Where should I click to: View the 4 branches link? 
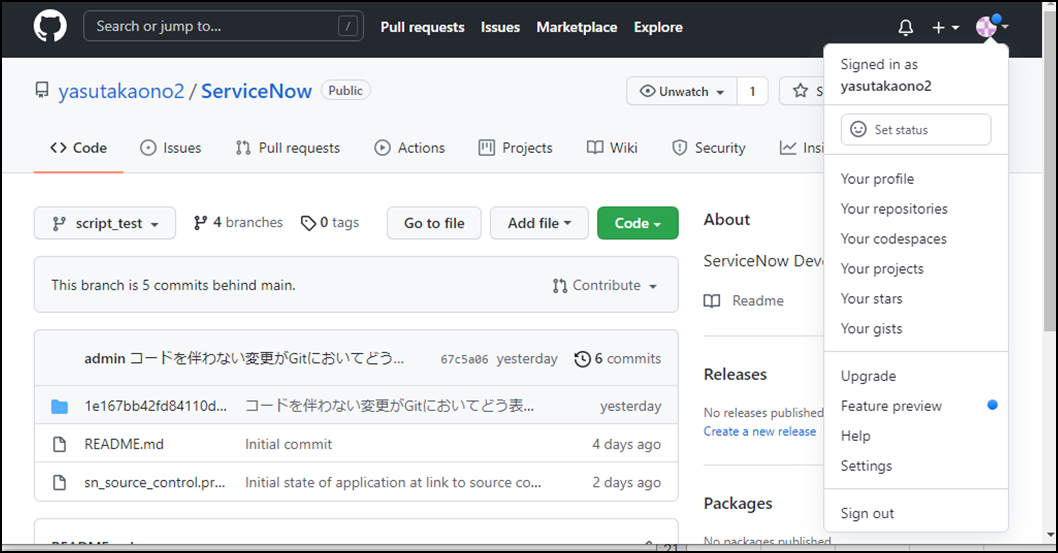tap(238, 223)
